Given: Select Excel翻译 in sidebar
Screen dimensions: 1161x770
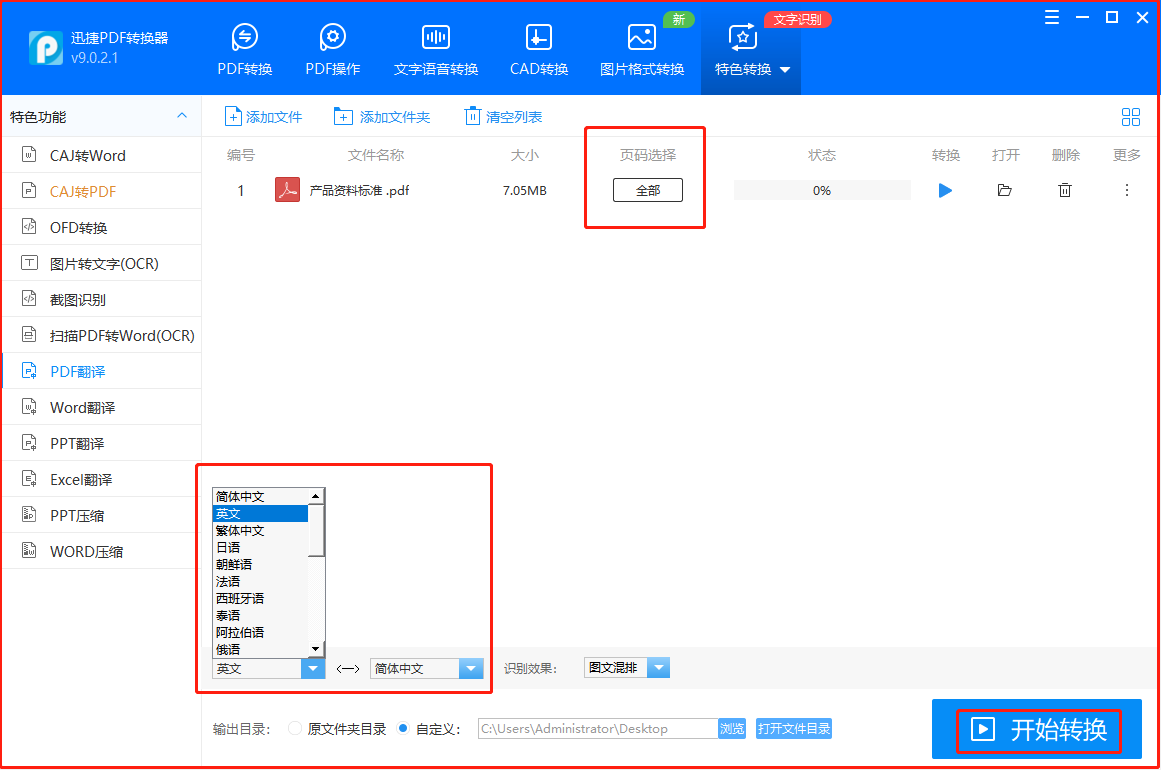Looking at the screenshot, I should (x=102, y=479).
